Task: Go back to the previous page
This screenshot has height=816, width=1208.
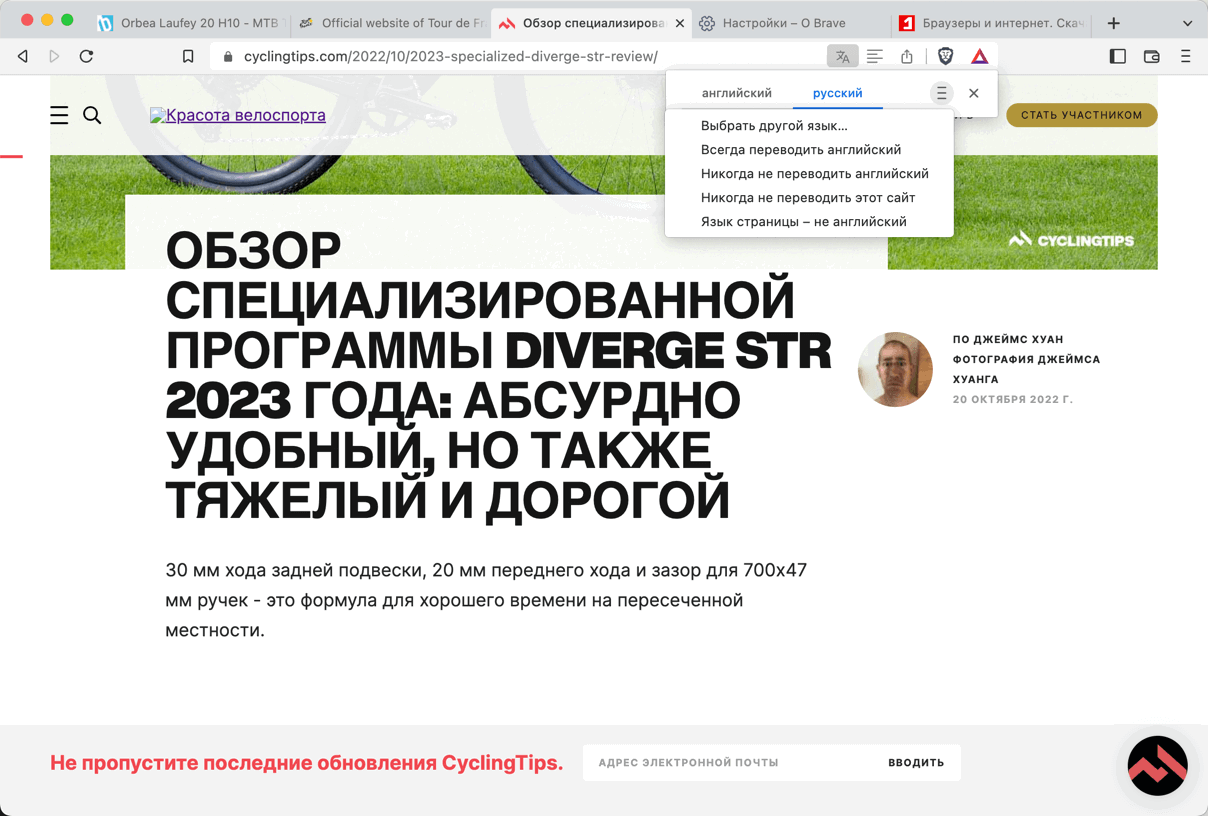Action: pyautogui.click(x=23, y=57)
